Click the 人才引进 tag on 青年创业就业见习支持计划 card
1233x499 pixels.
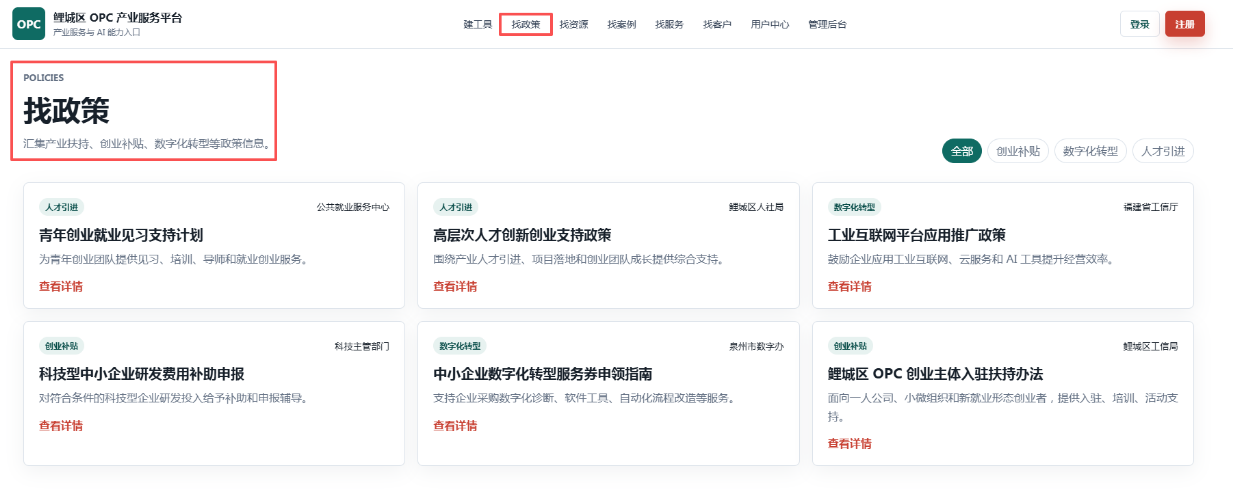[x=61, y=207]
